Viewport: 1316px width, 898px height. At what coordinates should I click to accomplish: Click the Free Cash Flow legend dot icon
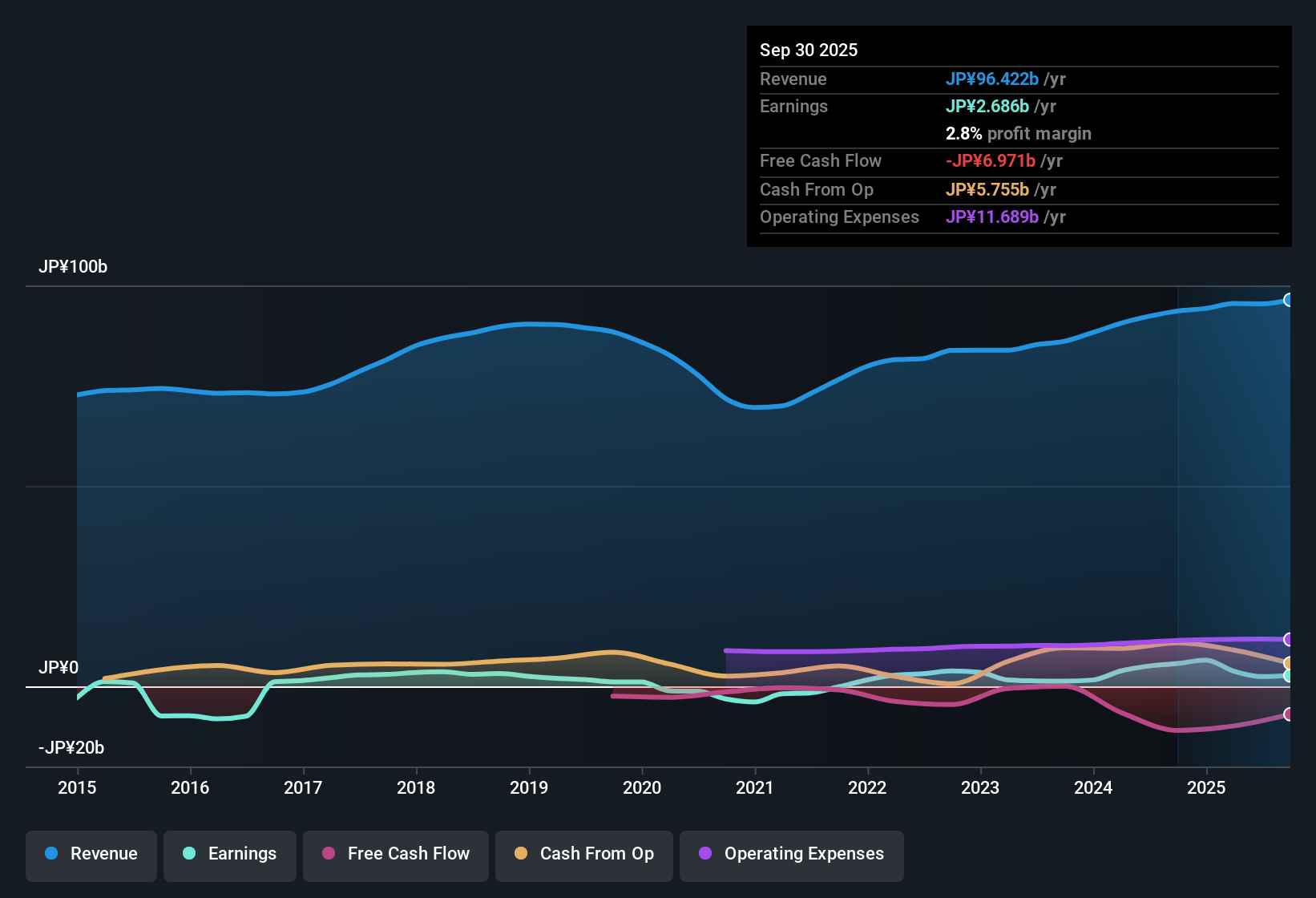click(x=328, y=854)
